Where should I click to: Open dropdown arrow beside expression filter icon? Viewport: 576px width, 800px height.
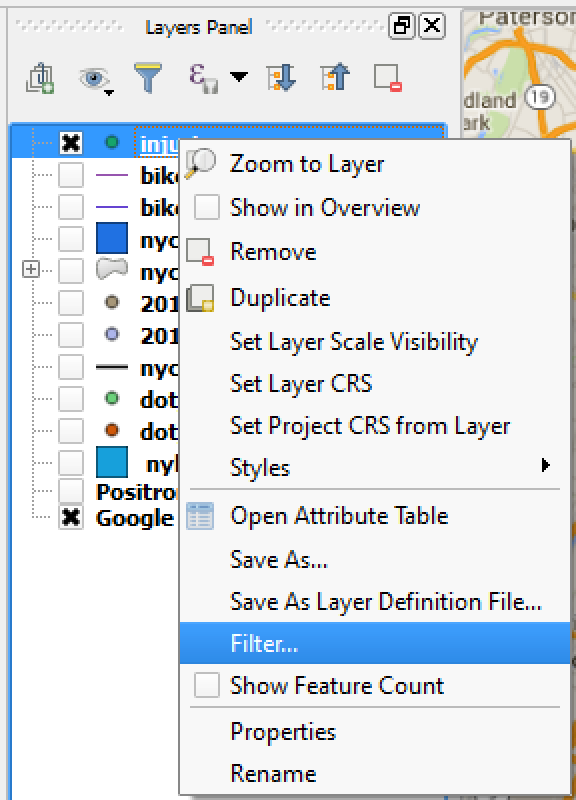(239, 77)
